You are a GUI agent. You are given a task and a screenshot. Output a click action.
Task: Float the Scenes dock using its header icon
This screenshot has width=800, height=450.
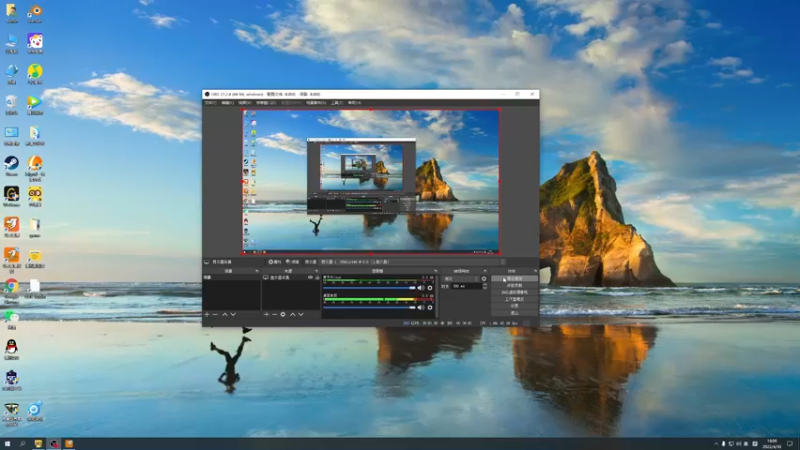coord(257,271)
